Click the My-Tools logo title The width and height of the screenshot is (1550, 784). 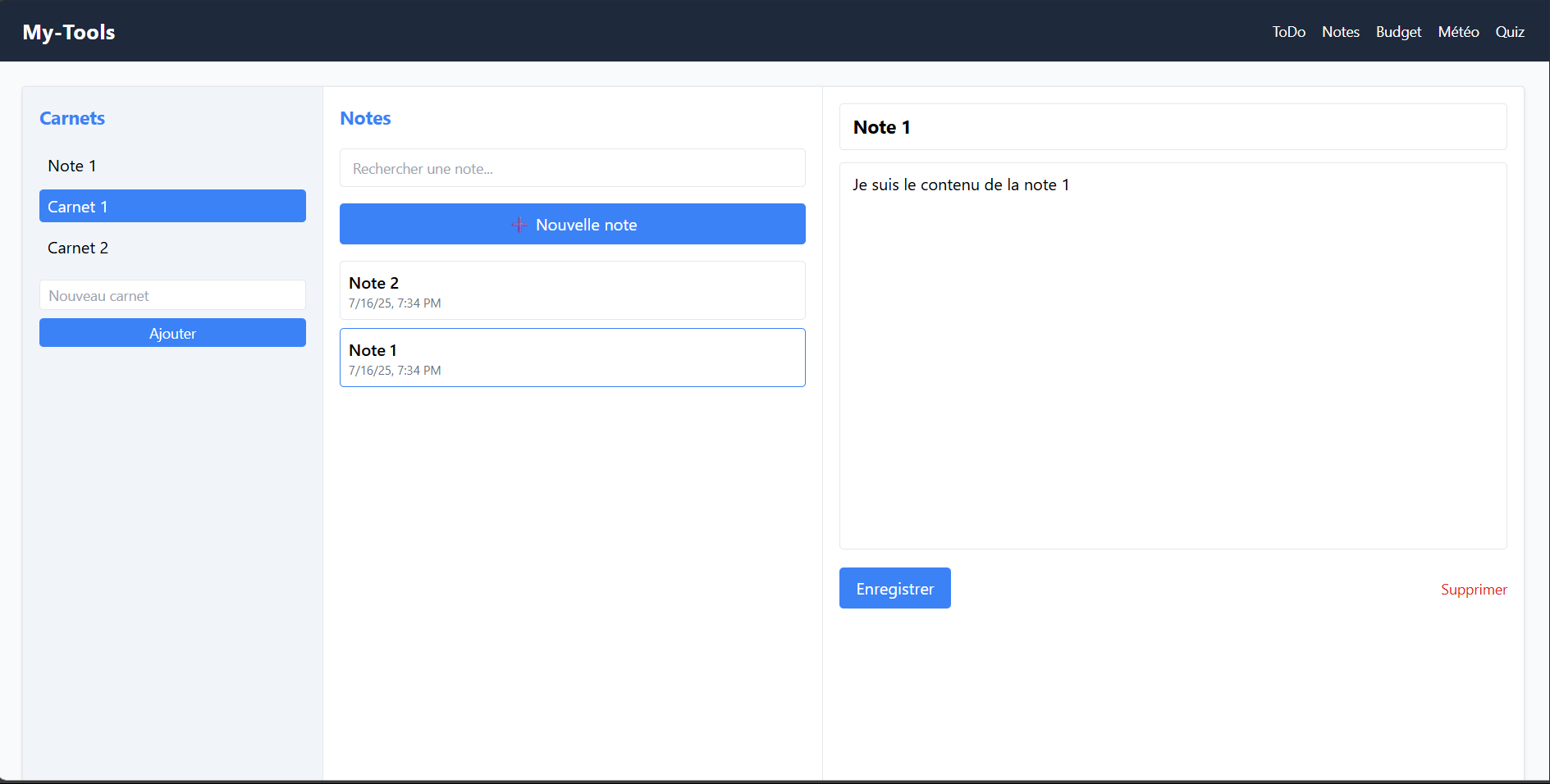[x=69, y=32]
